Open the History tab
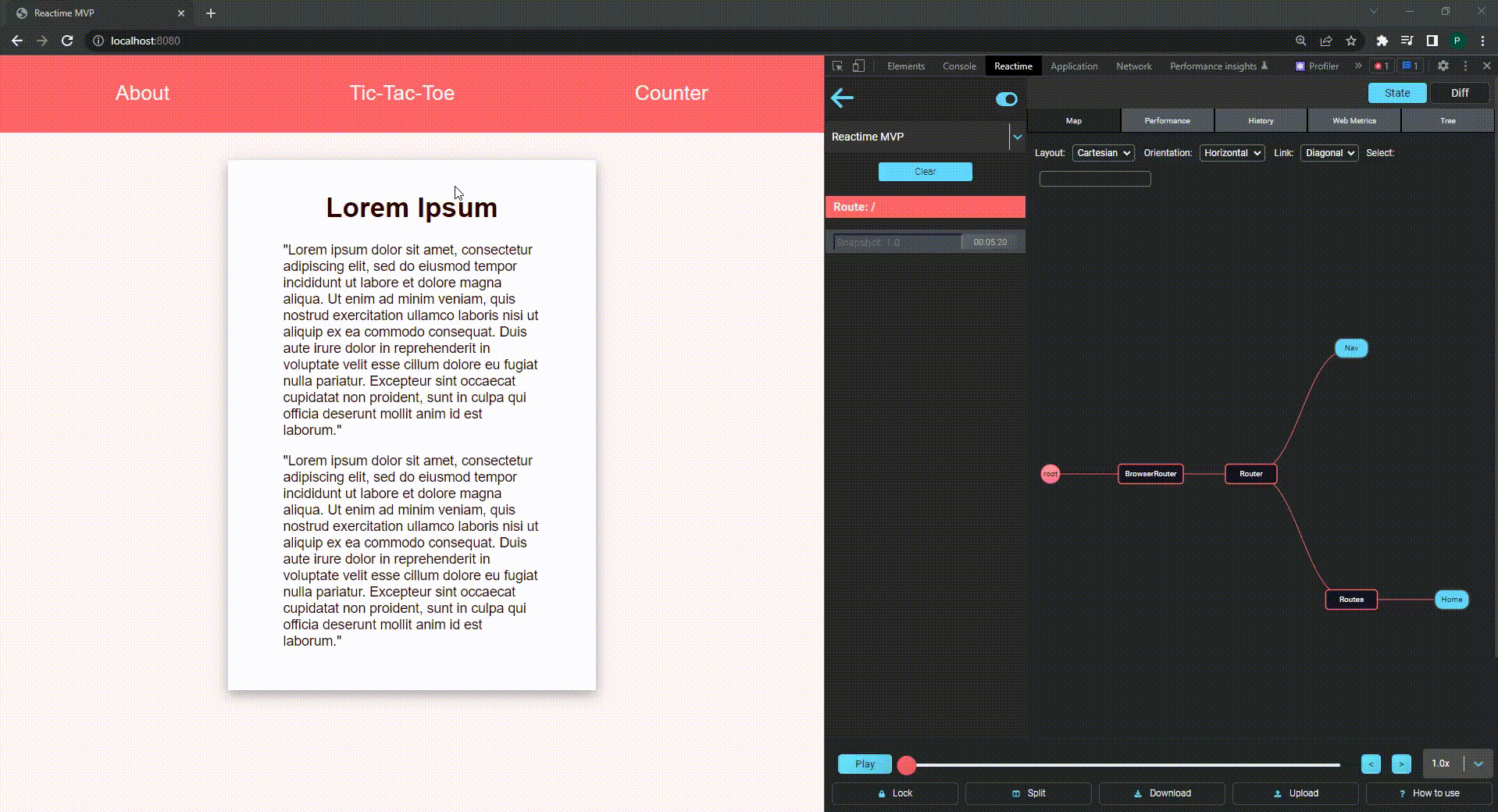This screenshot has height=812, width=1498. point(1261,121)
